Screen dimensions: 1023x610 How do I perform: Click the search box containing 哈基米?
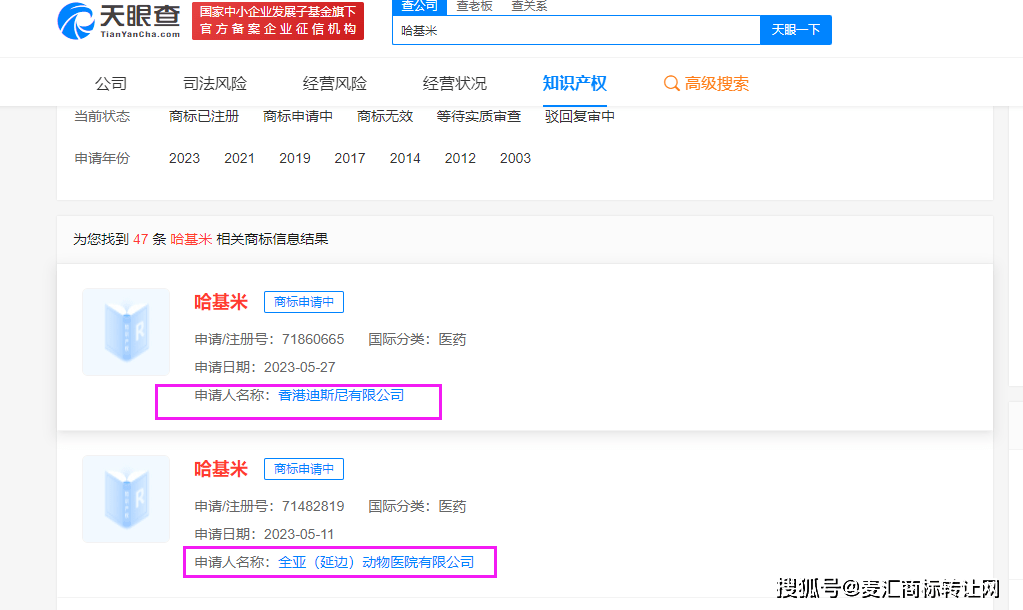coord(575,30)
